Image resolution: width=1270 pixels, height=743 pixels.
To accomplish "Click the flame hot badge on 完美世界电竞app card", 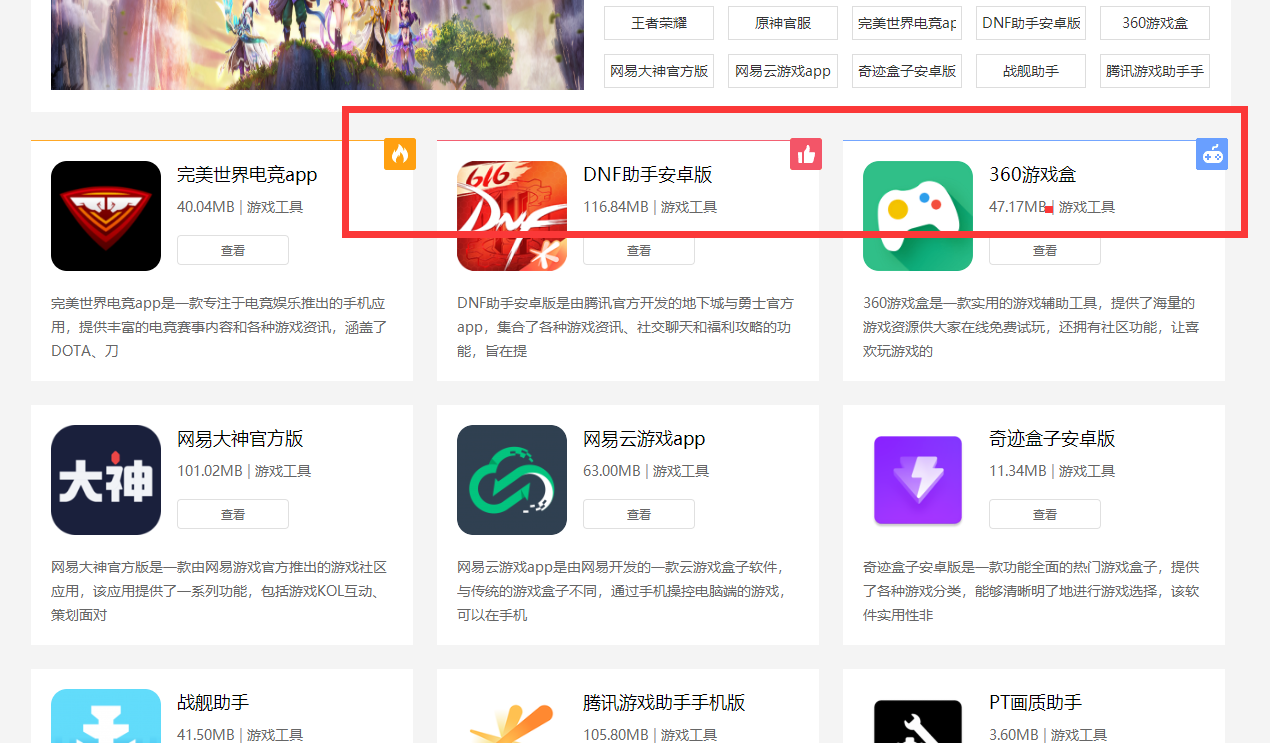I will click(399, 154).
